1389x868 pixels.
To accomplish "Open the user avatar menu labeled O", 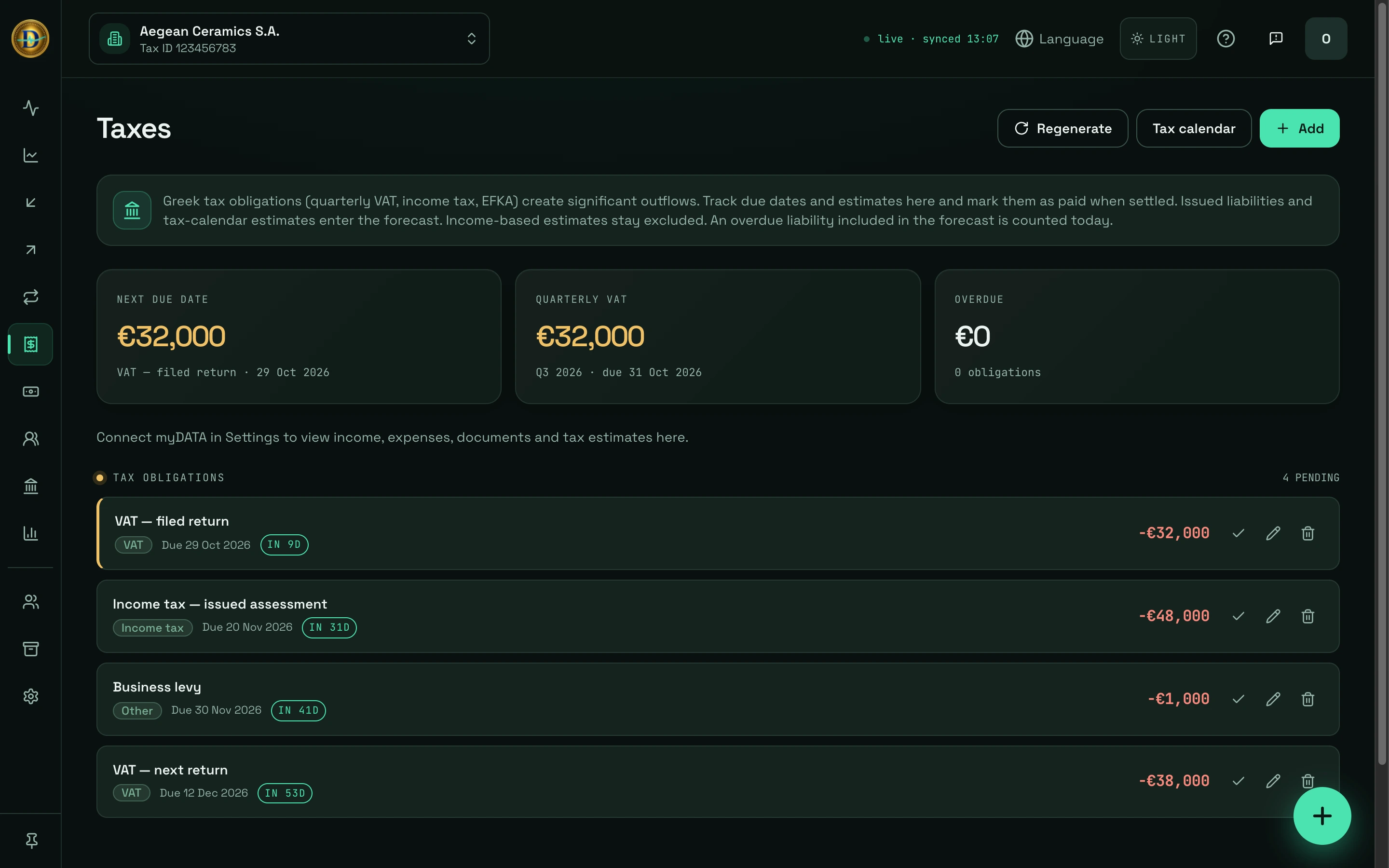I will click(x=1326, y=39).
